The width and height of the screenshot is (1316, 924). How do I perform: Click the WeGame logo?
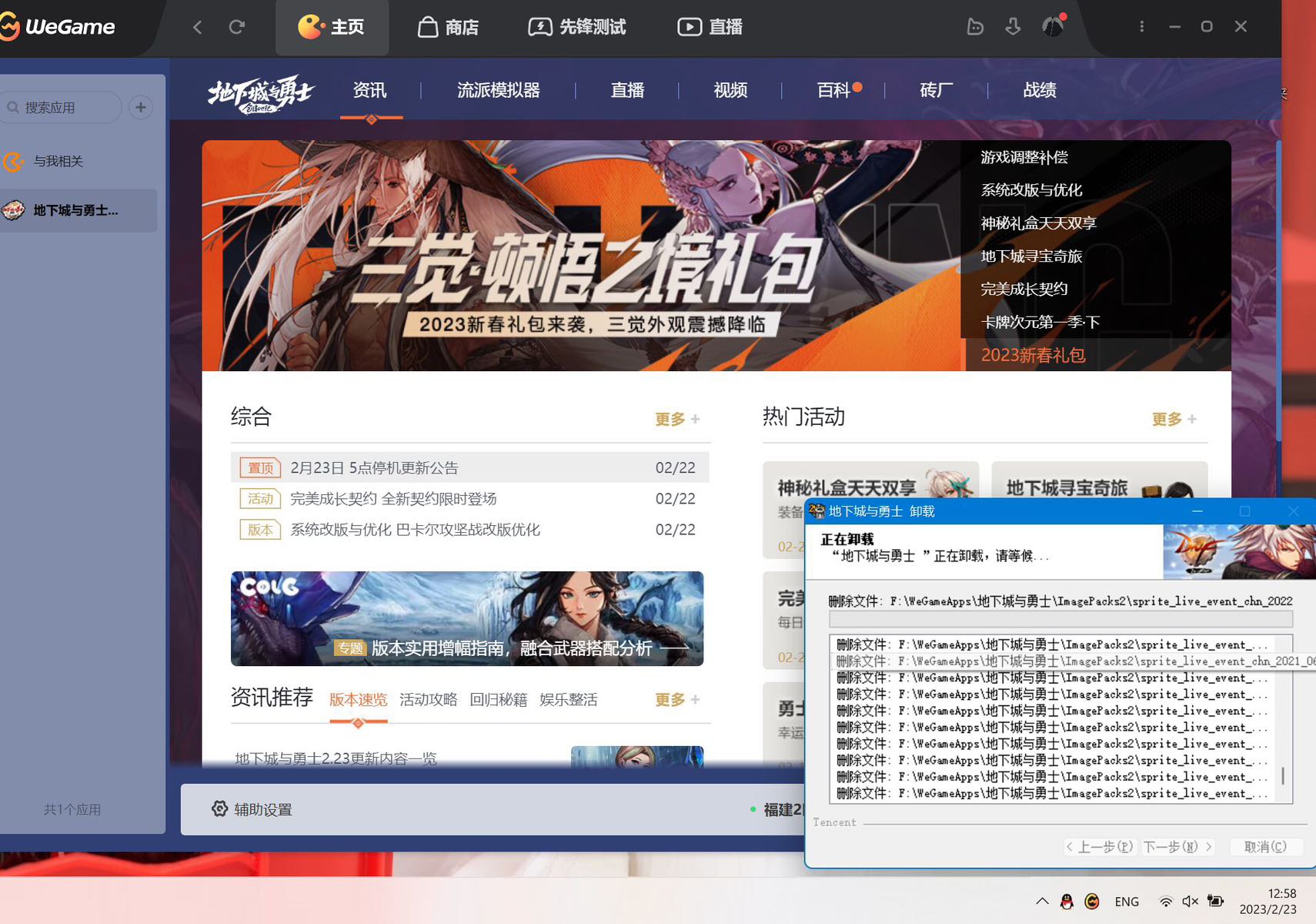coord(58,27)
